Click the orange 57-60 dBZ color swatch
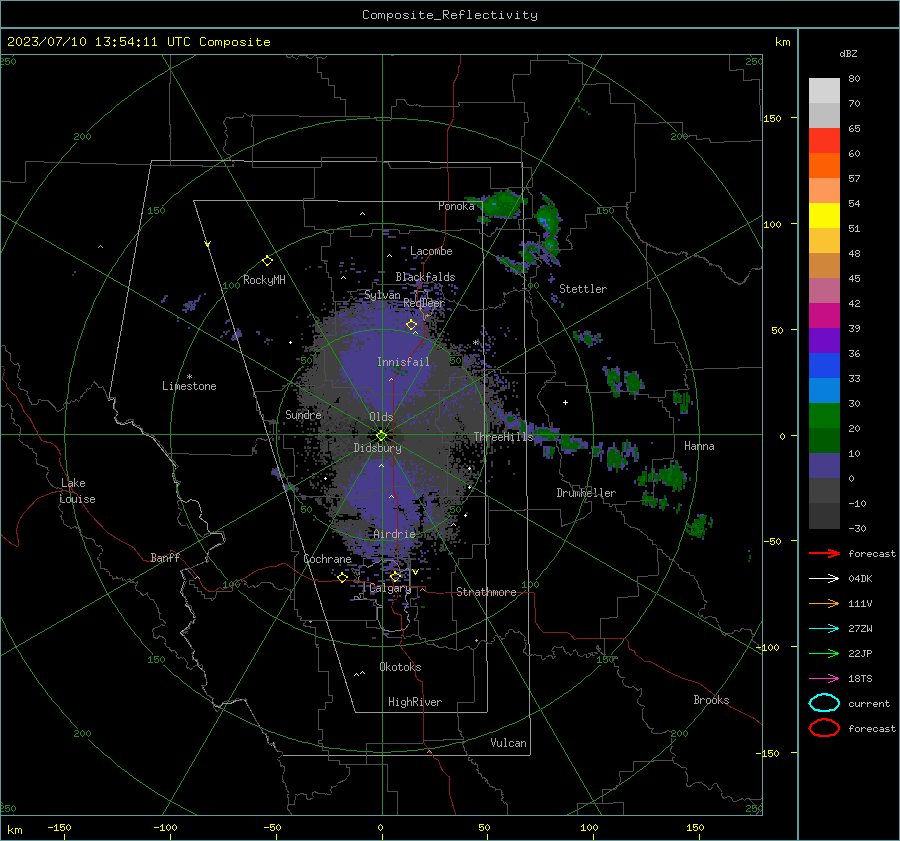Image resolution: width=900 pixels, height=841 pixels. click(824, 165)
